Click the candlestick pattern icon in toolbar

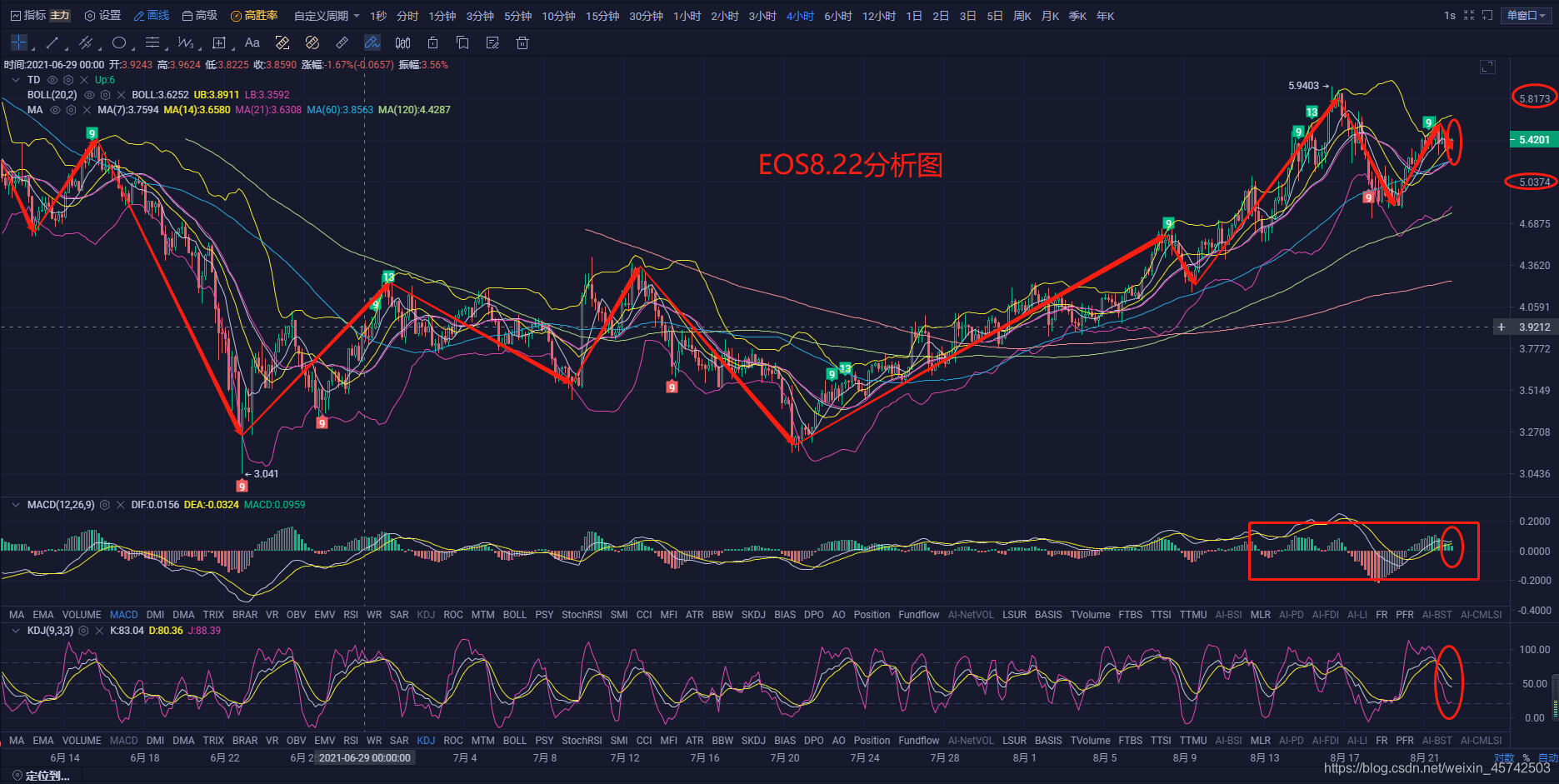click(x=402, y=42)
